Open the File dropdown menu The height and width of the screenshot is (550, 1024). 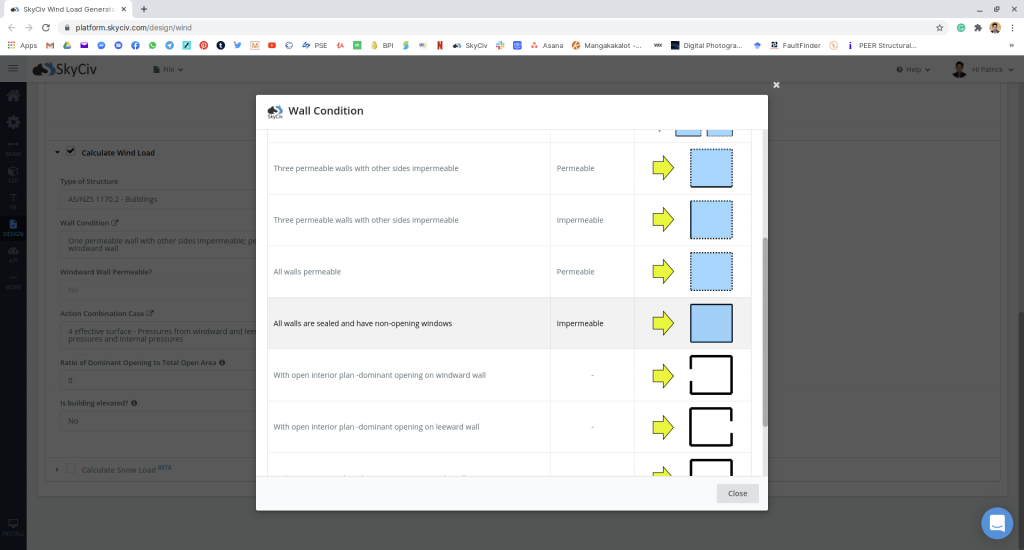point(167,70)
